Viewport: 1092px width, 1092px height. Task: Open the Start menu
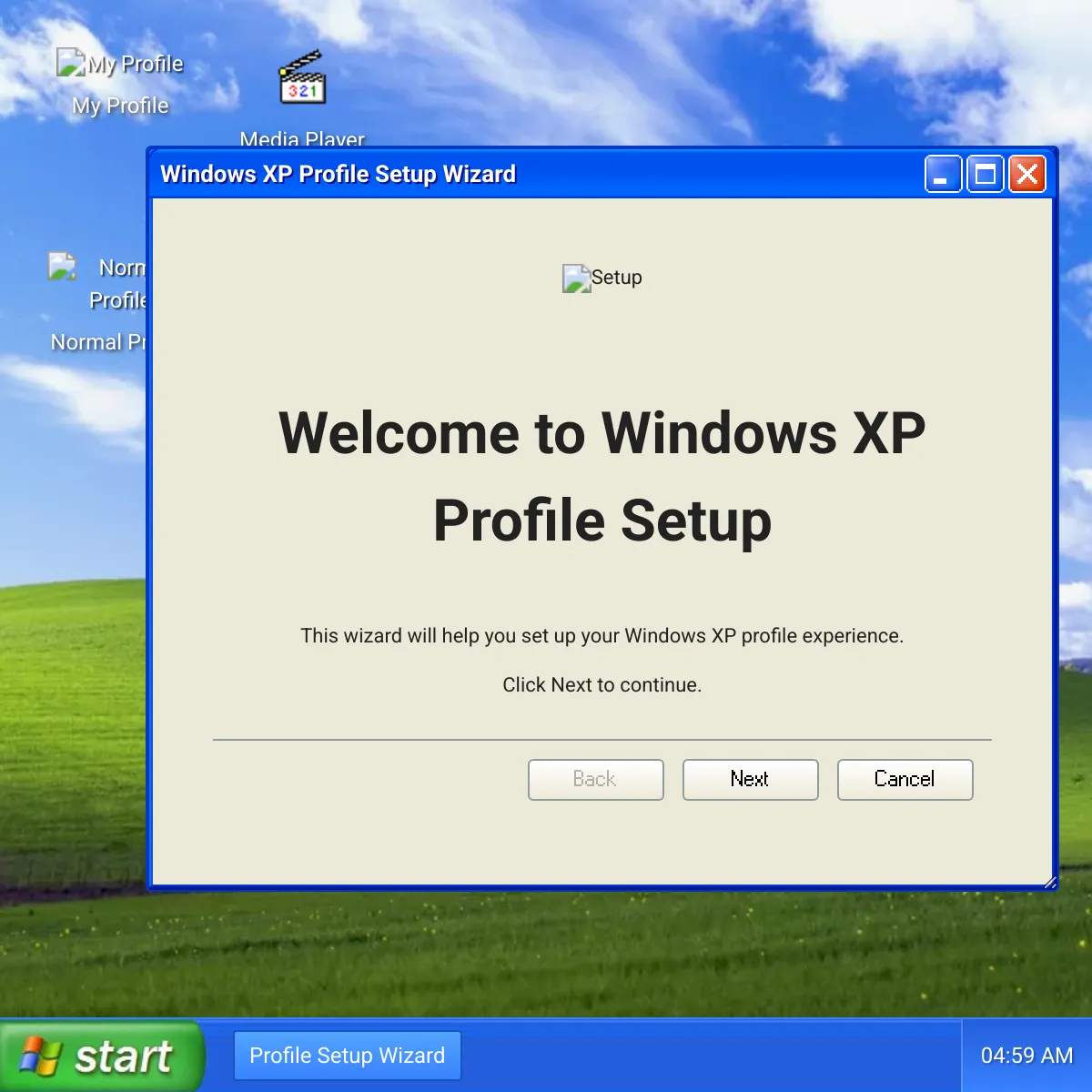(102, 1056)
